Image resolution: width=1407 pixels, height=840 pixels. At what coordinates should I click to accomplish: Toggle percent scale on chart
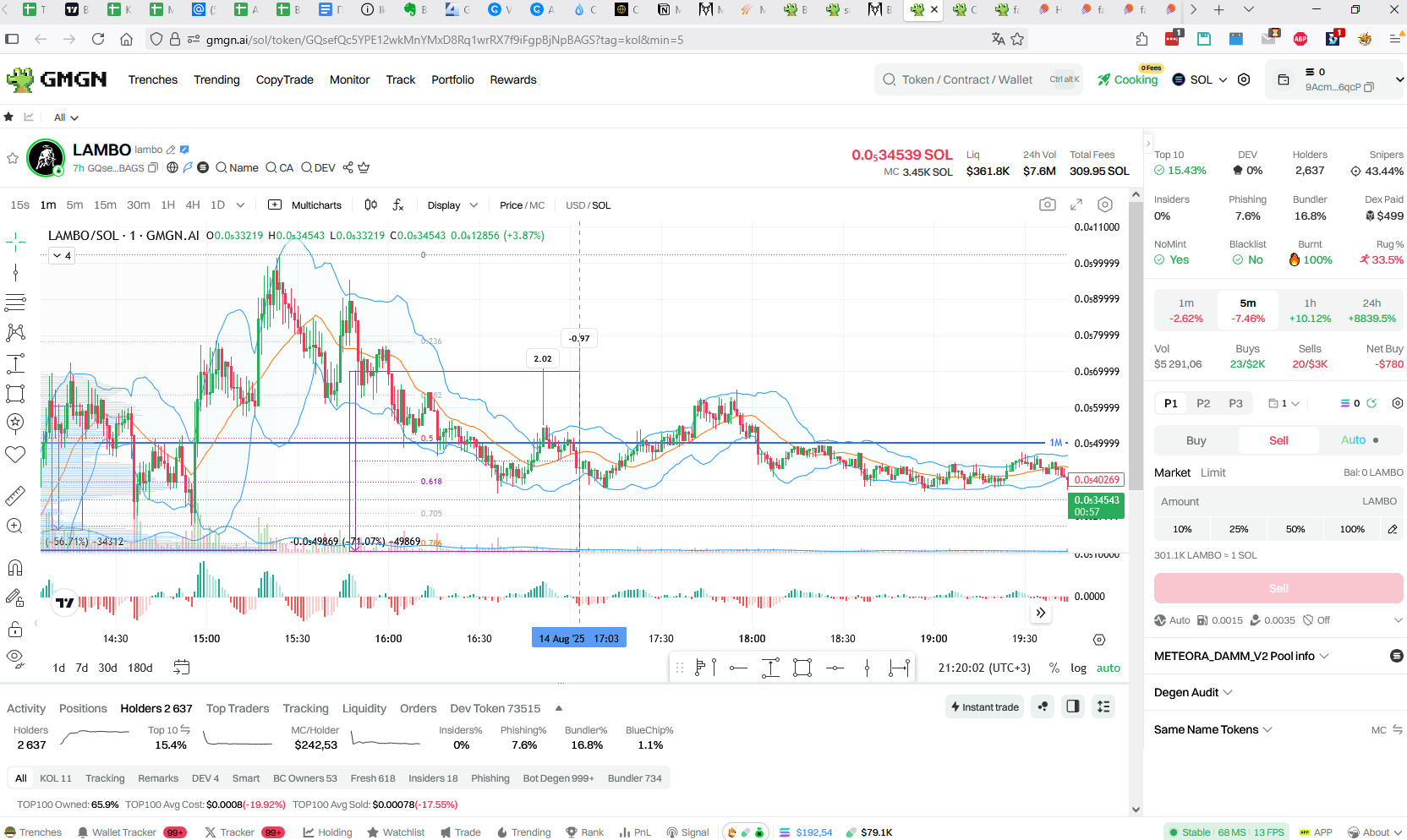(1054, 668)
